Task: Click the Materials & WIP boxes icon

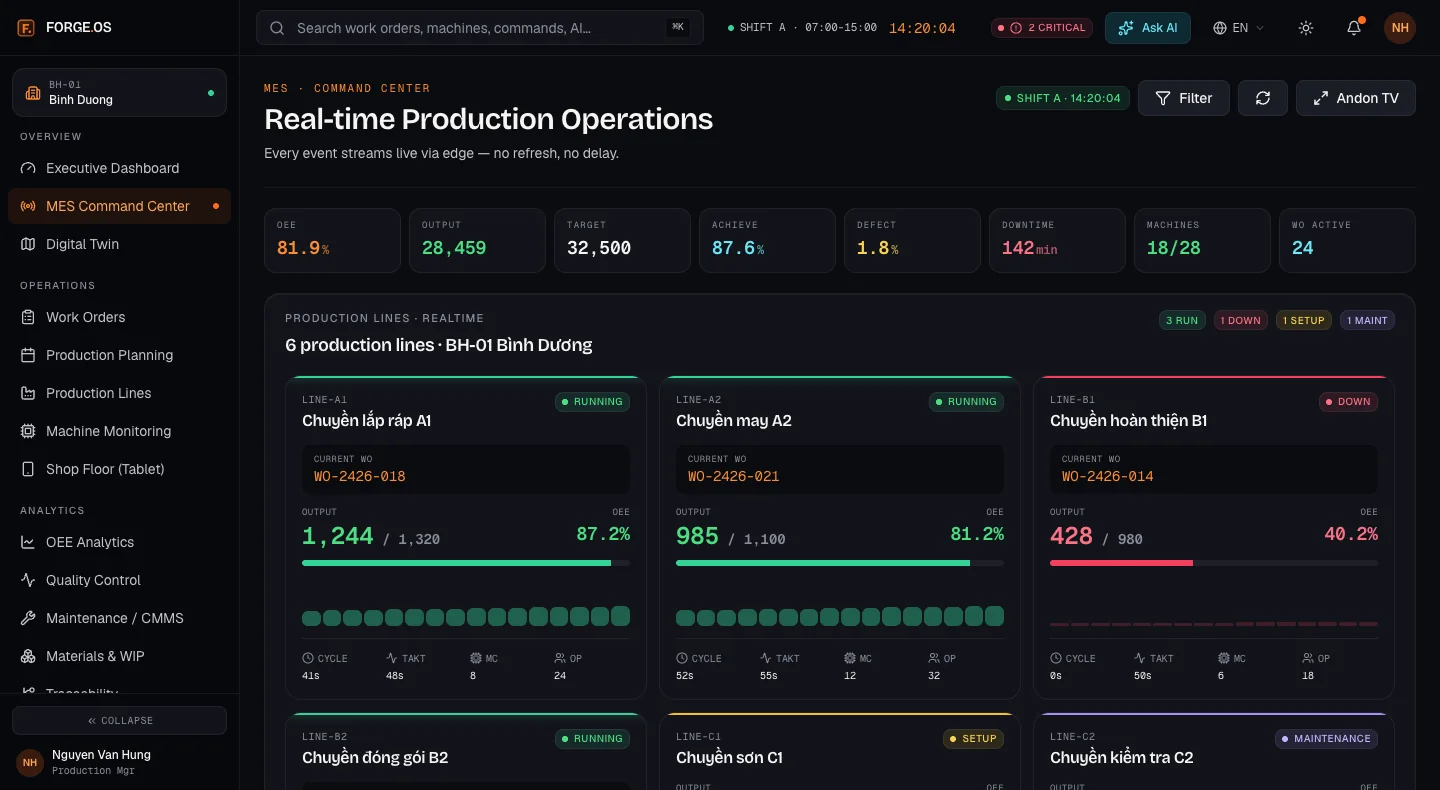Action: pyautogui.click(x=28, y=656)
